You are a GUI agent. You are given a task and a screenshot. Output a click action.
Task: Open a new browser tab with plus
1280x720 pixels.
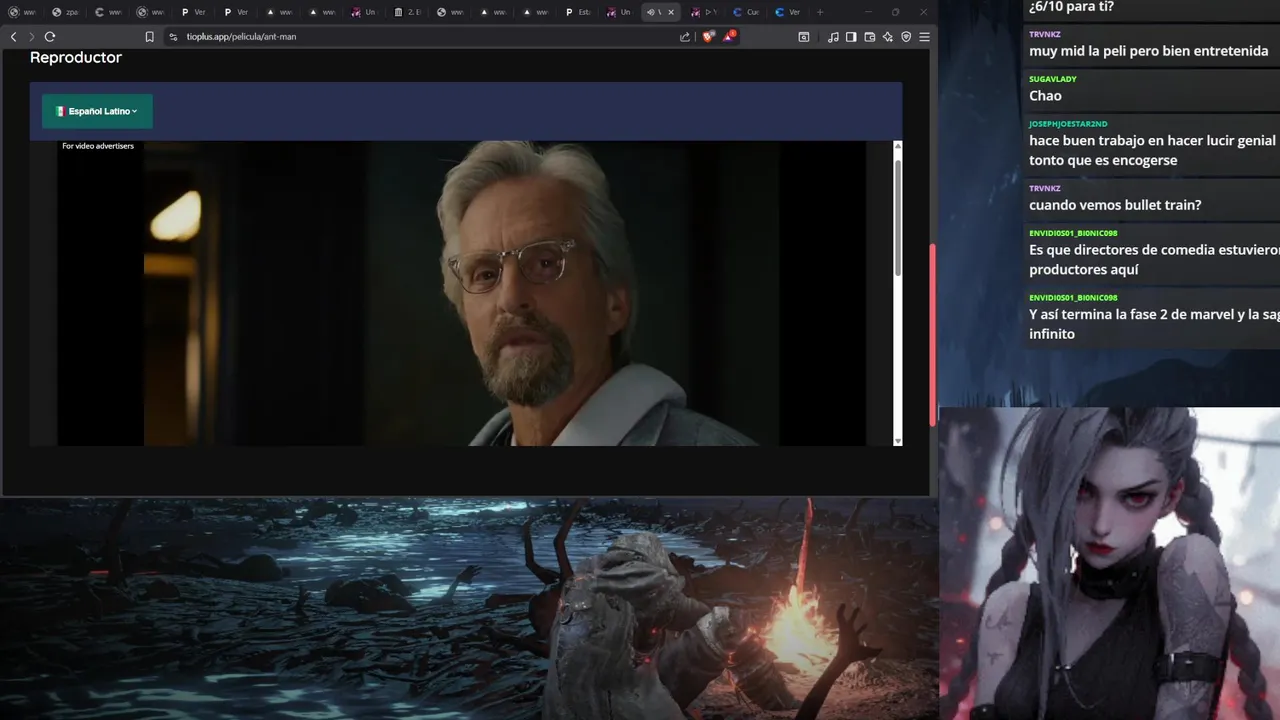(820, 12)
